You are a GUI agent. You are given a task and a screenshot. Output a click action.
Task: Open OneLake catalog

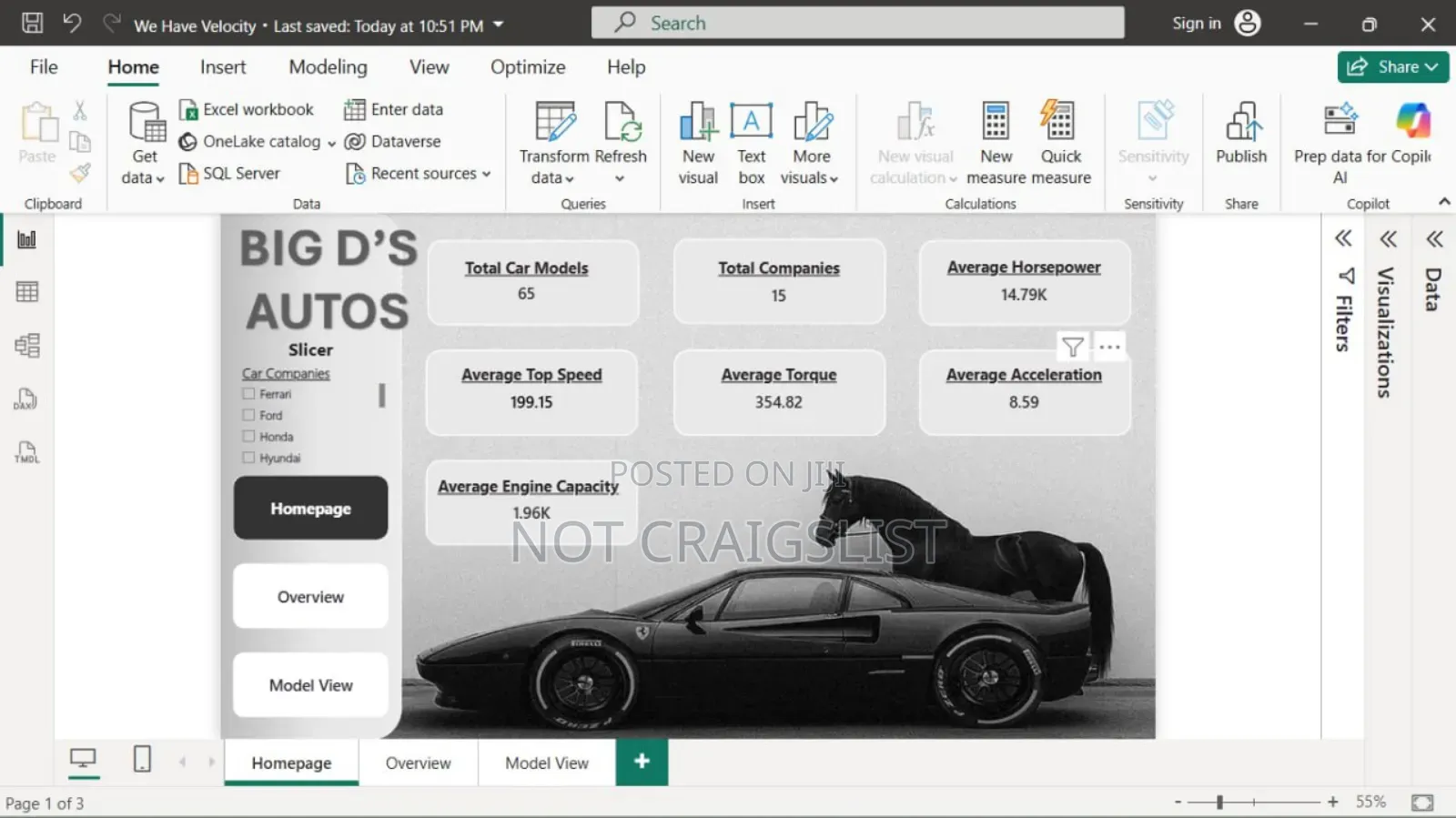point(251,141)
